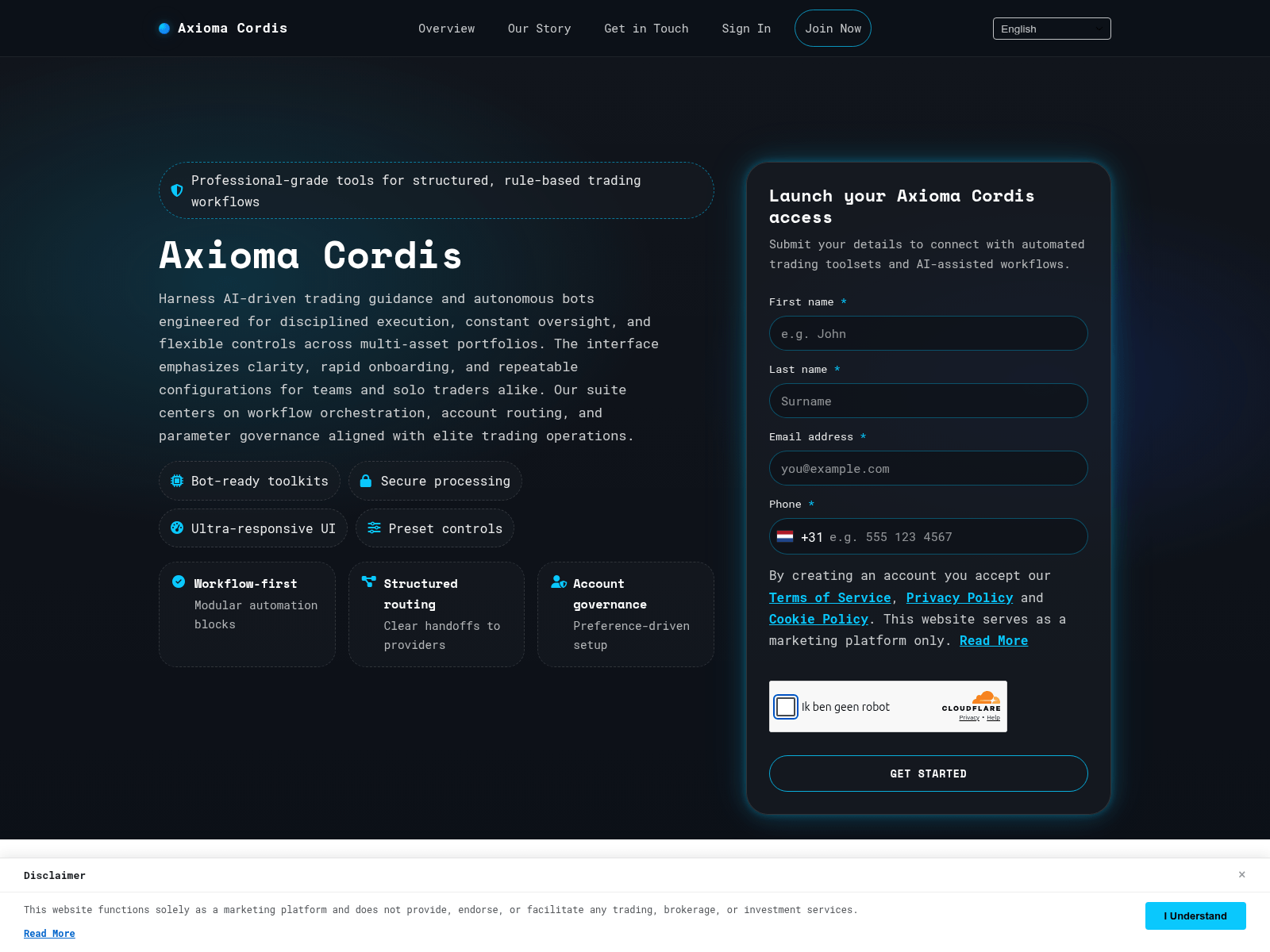This screenshot has width=1270, height=952.
Task: Focus the Last name input field
Action: (x=929, y=401)
